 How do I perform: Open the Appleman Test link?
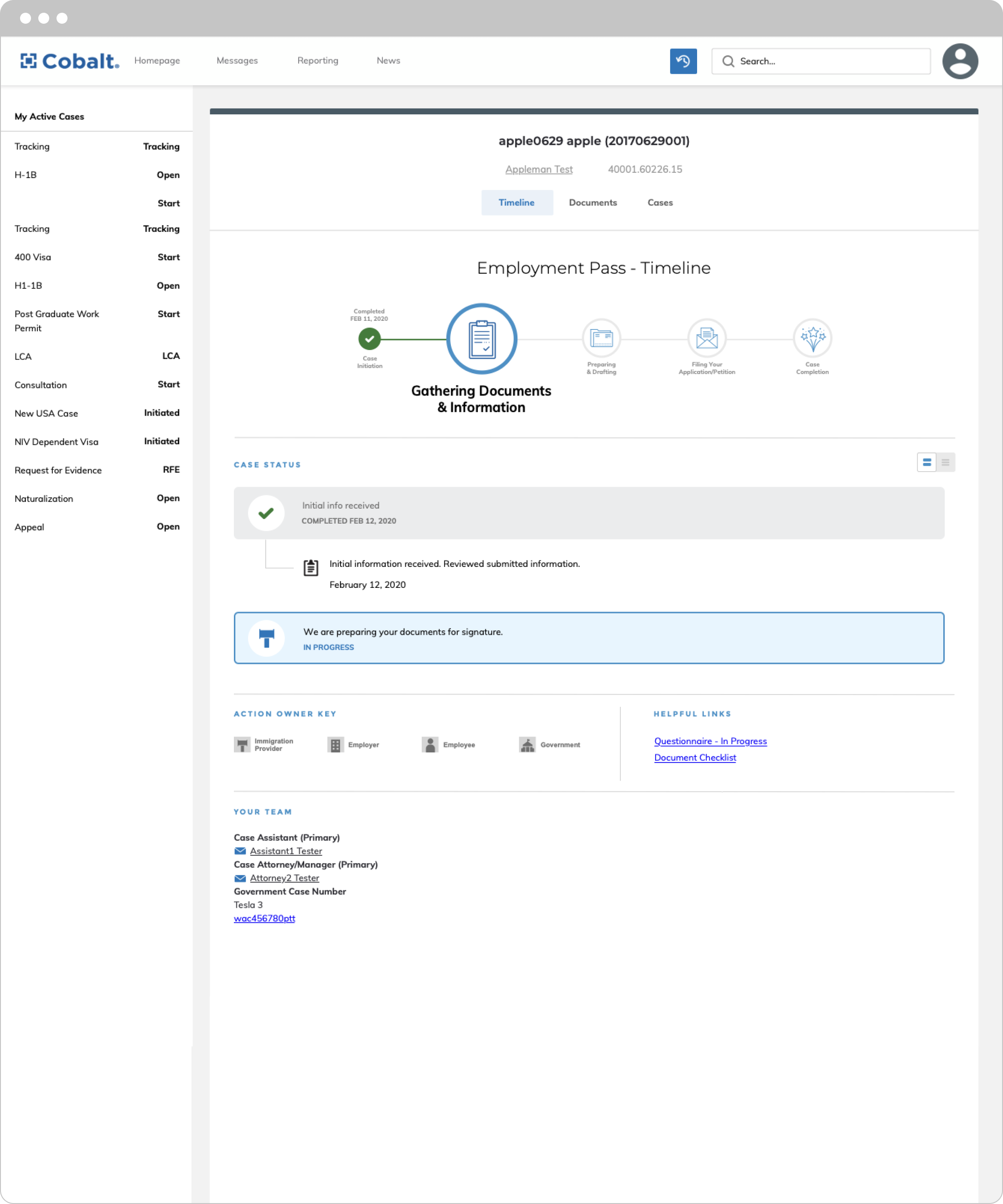tap(538, 169)
